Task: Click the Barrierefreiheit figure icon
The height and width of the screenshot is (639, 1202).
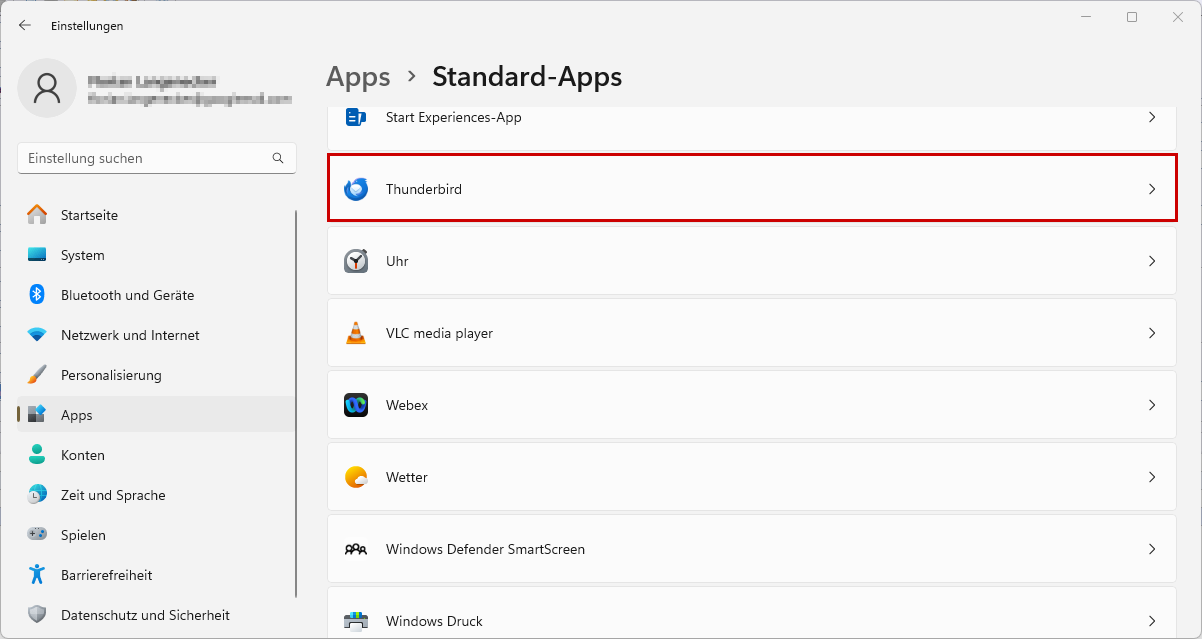Action: click(37, 575)
